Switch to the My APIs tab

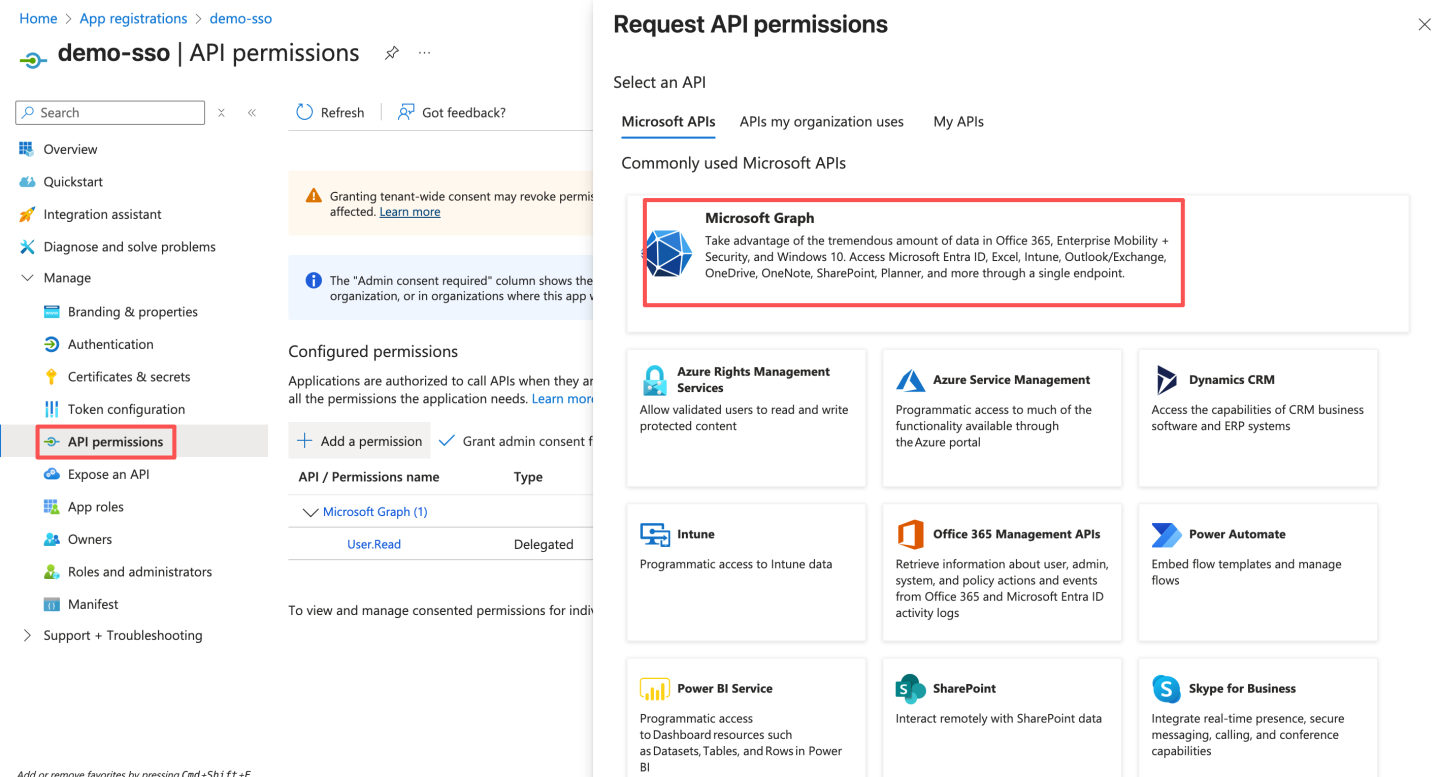tap(958, 122)
